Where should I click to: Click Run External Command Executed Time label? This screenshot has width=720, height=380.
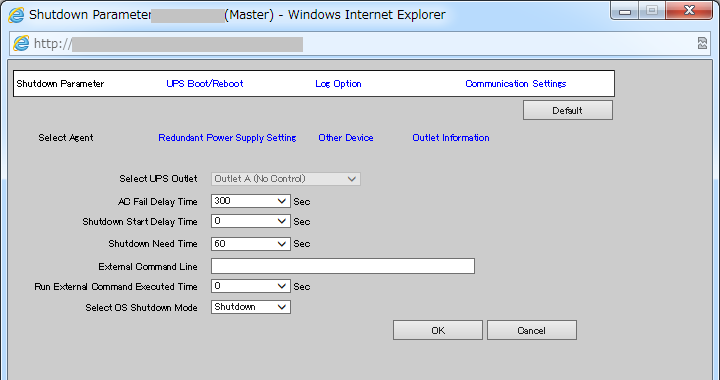point(116,286)
